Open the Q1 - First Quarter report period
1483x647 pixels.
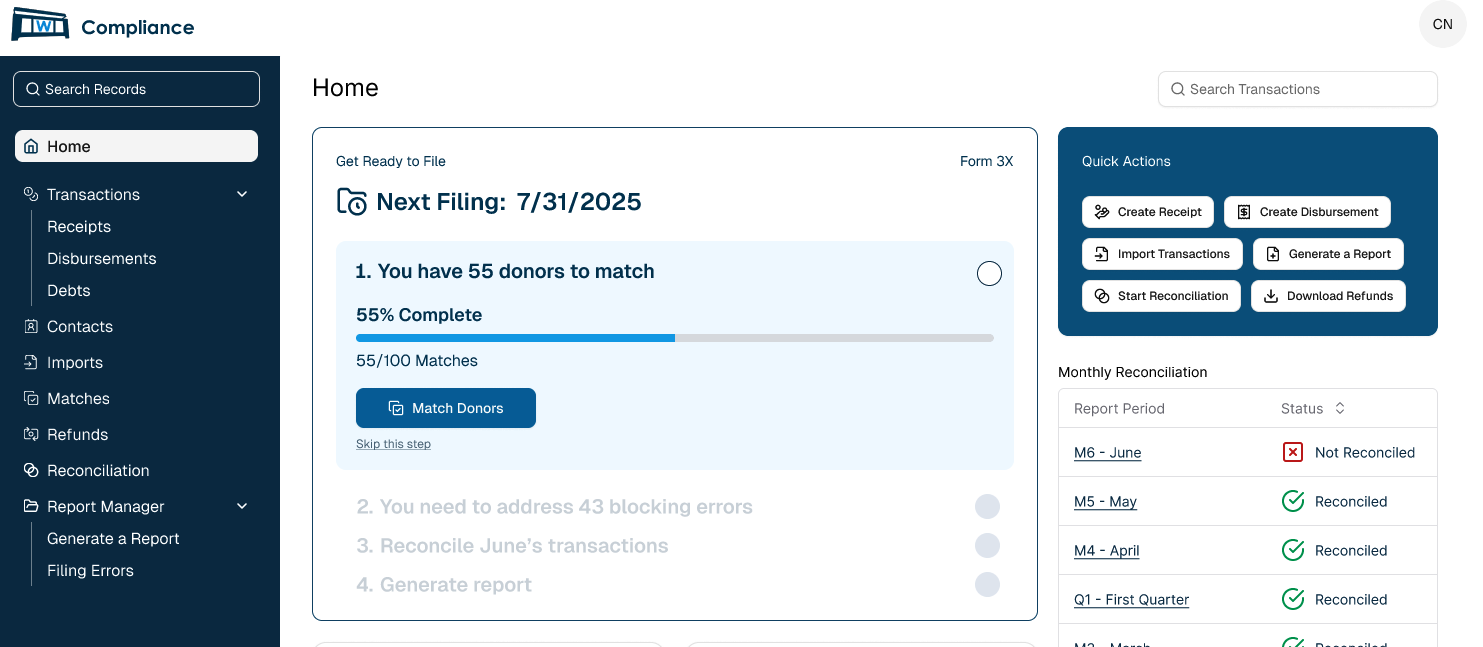(1131, 599)
